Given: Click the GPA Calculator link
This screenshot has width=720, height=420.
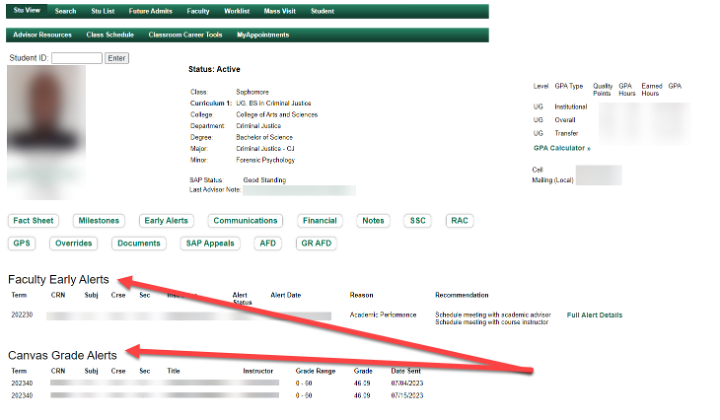Looking at the screenshot, I should 560,148.
